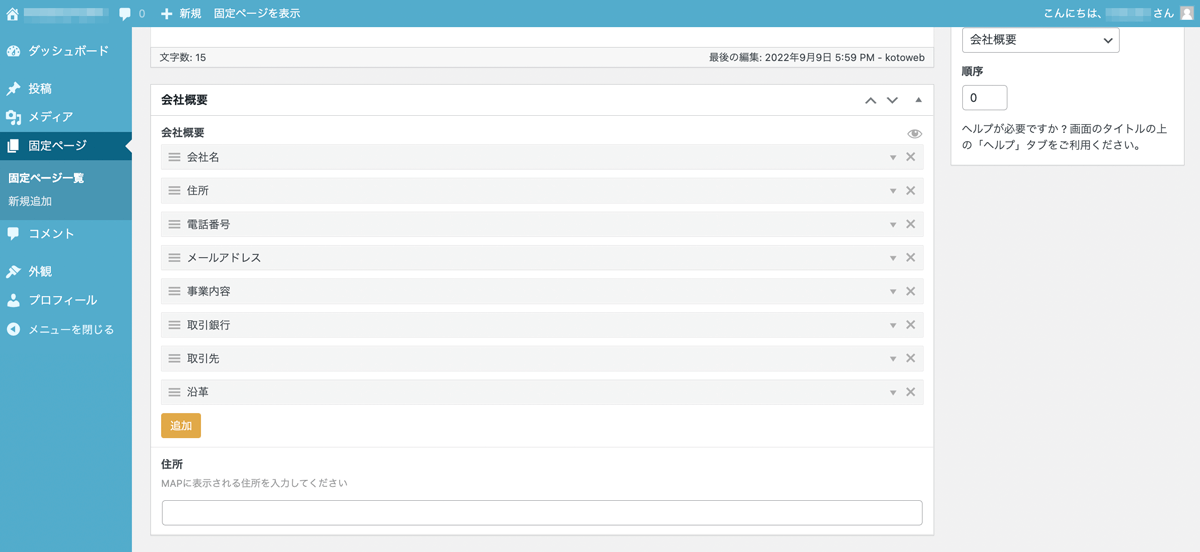Move 会社概要 panel up with arrow

click(870, 101)
